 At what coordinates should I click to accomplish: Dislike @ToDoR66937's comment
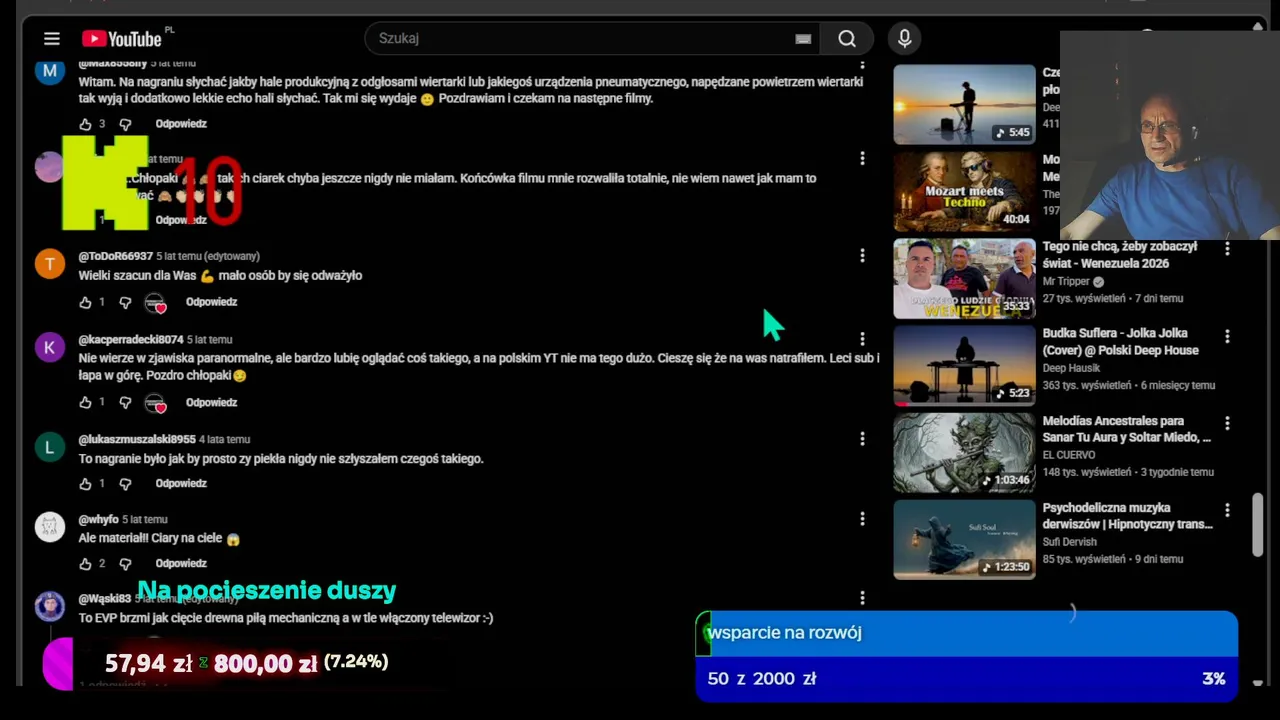tap(125, 302)
